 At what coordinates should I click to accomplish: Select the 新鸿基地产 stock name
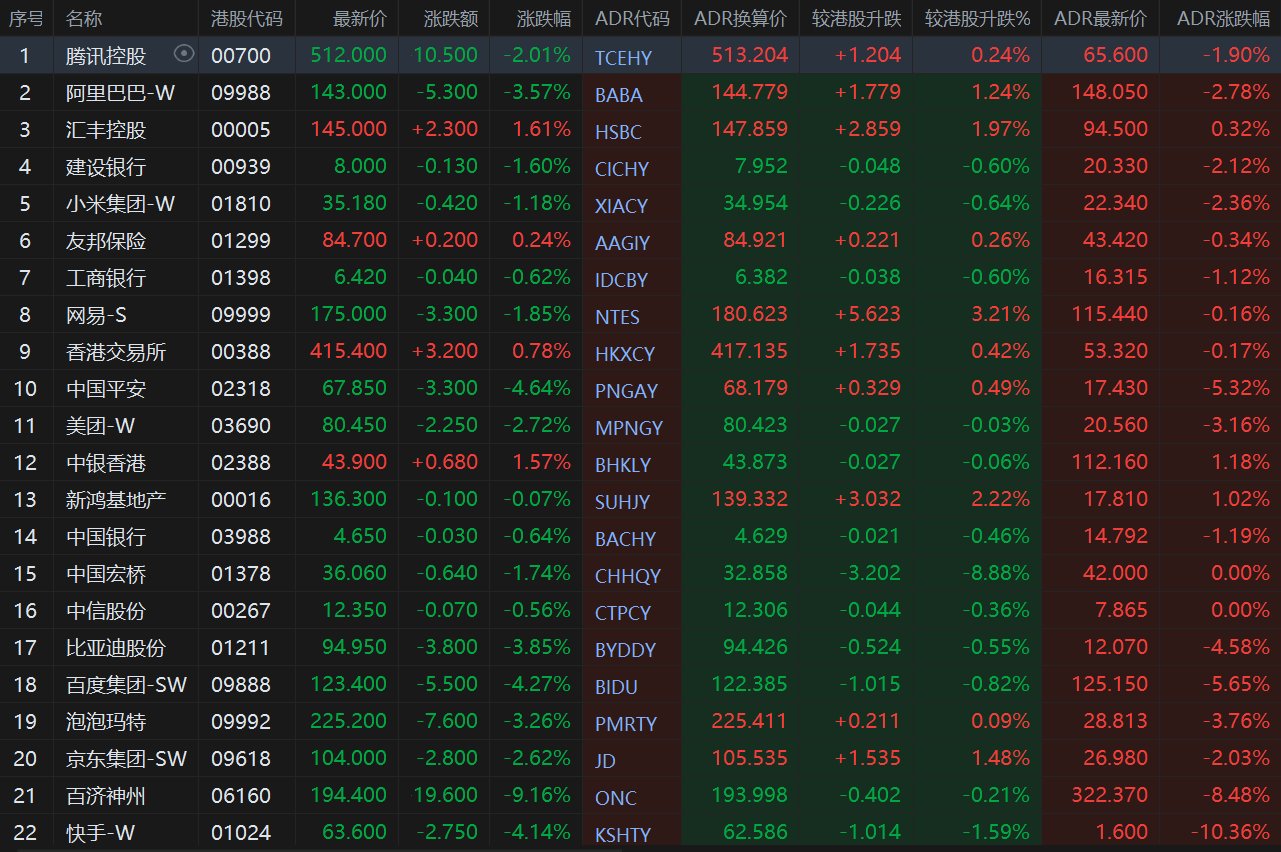[116, 500]
